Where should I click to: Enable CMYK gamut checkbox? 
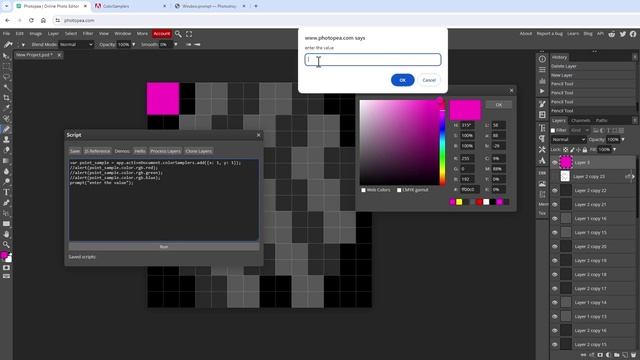[x=399, y=190]
